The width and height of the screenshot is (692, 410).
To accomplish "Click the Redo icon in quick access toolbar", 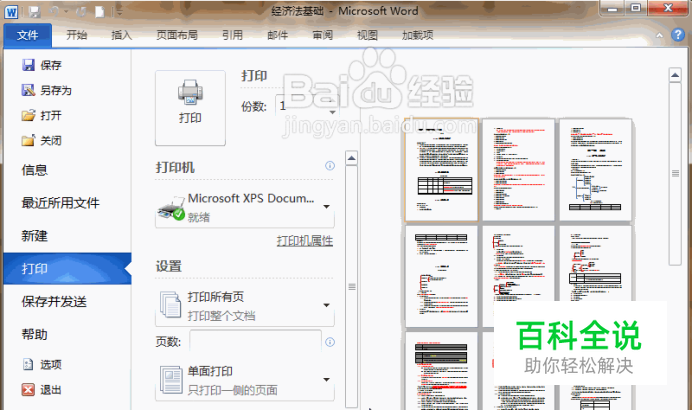I will coord(81,12).
